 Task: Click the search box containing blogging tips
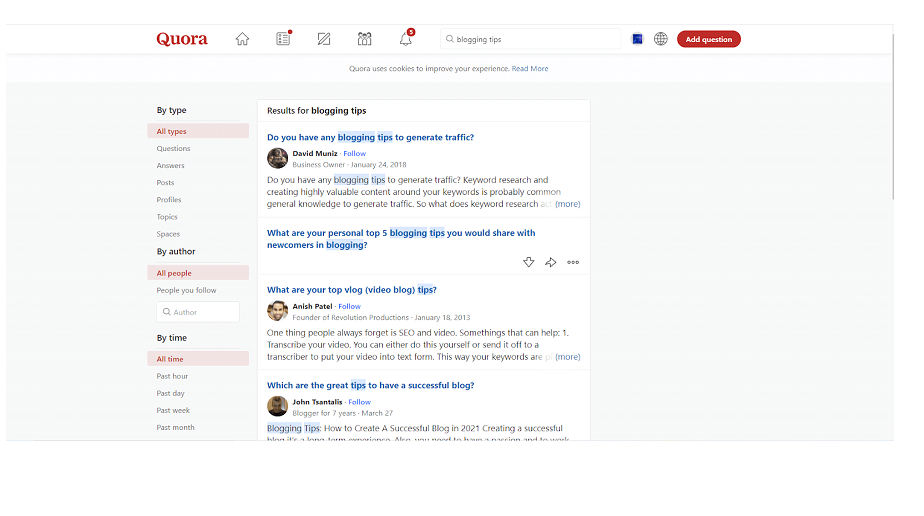pos(530,39)
